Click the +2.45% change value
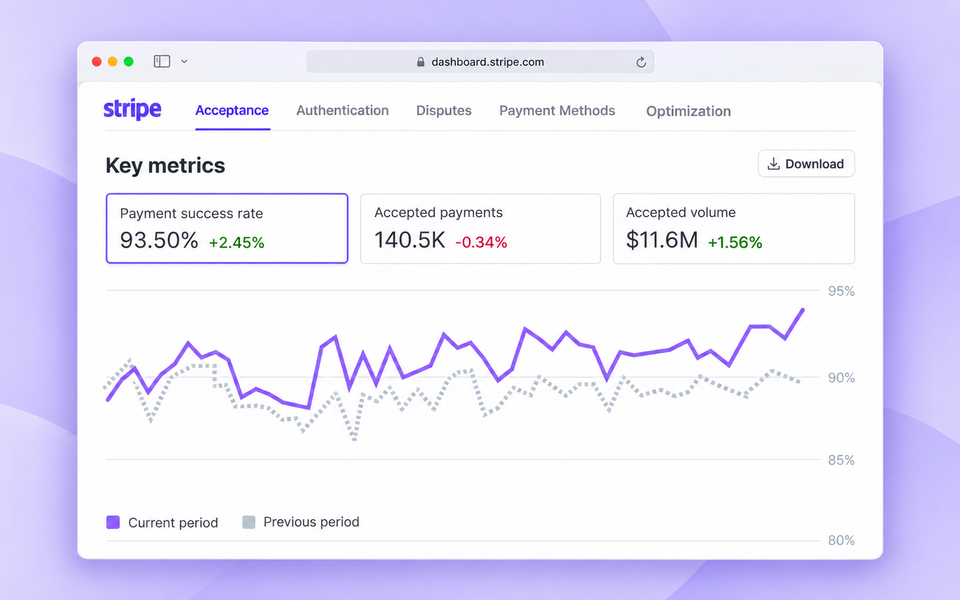Screen dimensions: 960x600 [x=236, y=242]
